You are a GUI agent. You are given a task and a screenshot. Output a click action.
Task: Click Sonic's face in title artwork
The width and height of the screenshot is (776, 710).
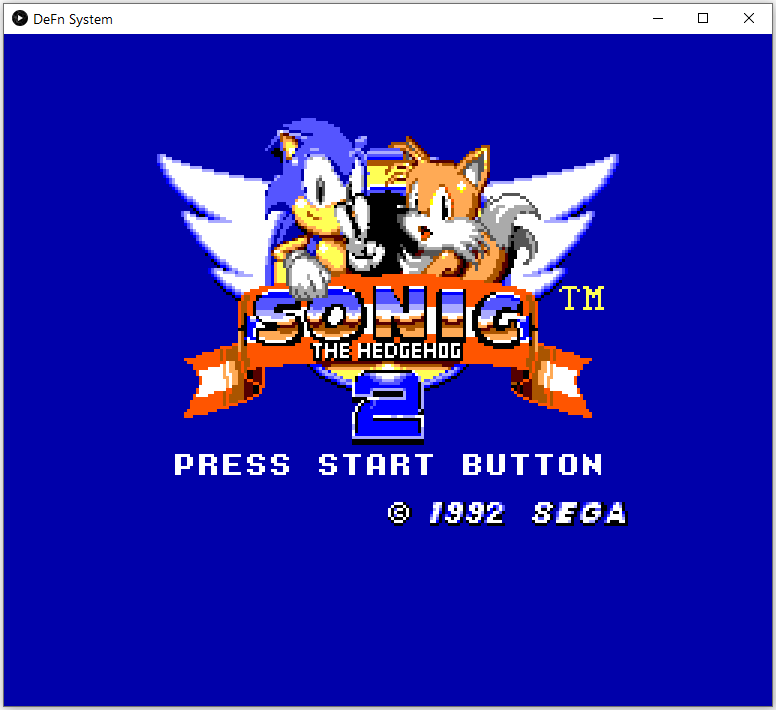(x=321, y=198)
